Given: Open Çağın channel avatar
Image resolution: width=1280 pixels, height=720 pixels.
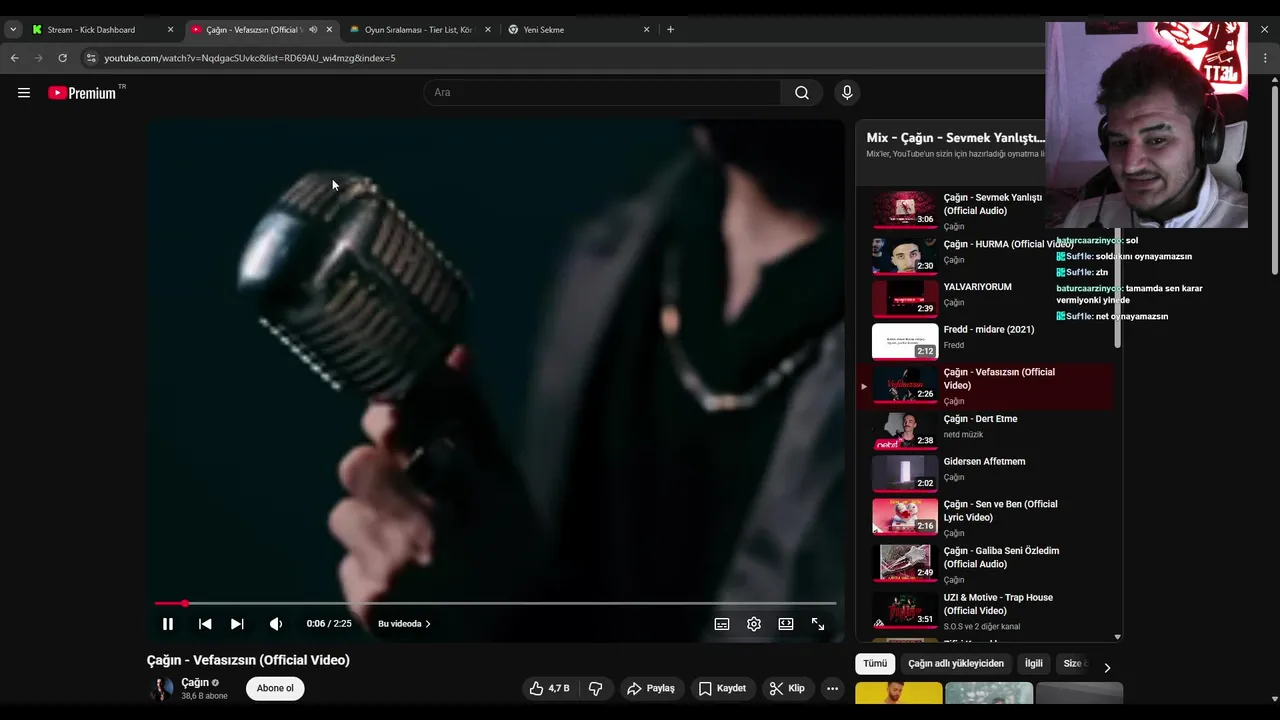Looking at the screenshot, I should [160, 689].
